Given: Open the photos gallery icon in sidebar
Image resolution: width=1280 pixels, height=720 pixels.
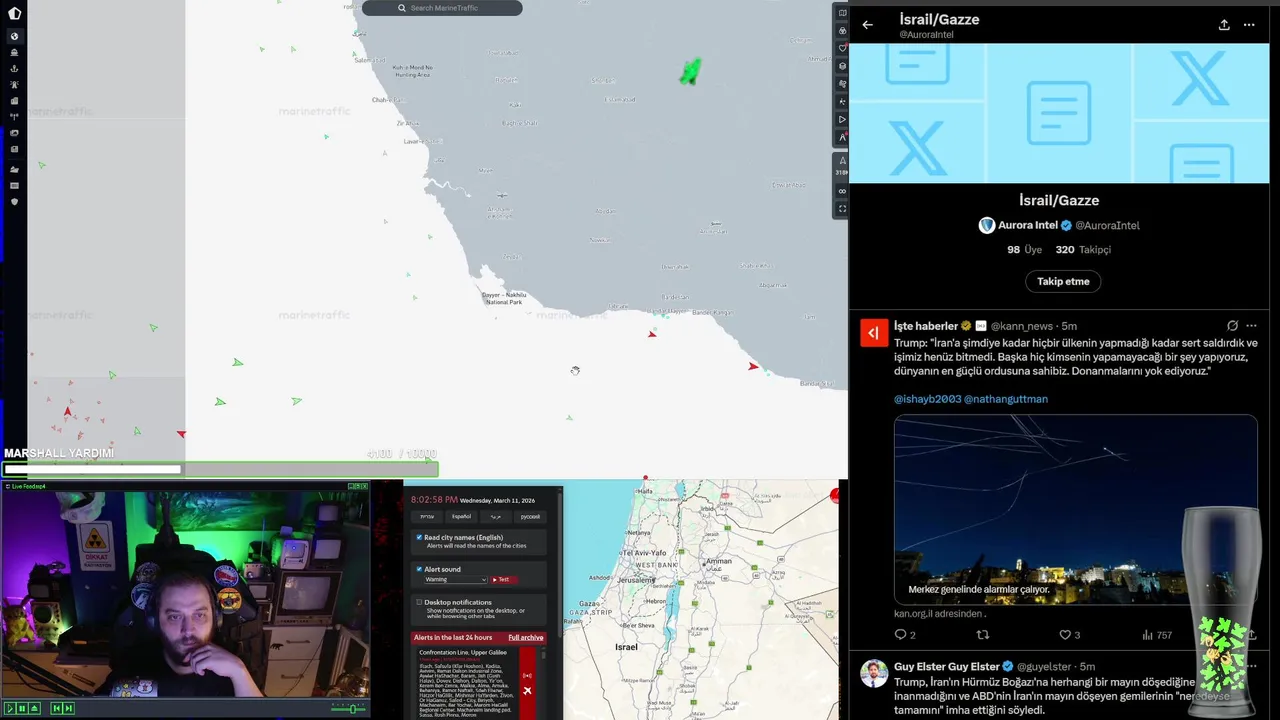Looking at the screenshot, I should (x=14, y=132).
